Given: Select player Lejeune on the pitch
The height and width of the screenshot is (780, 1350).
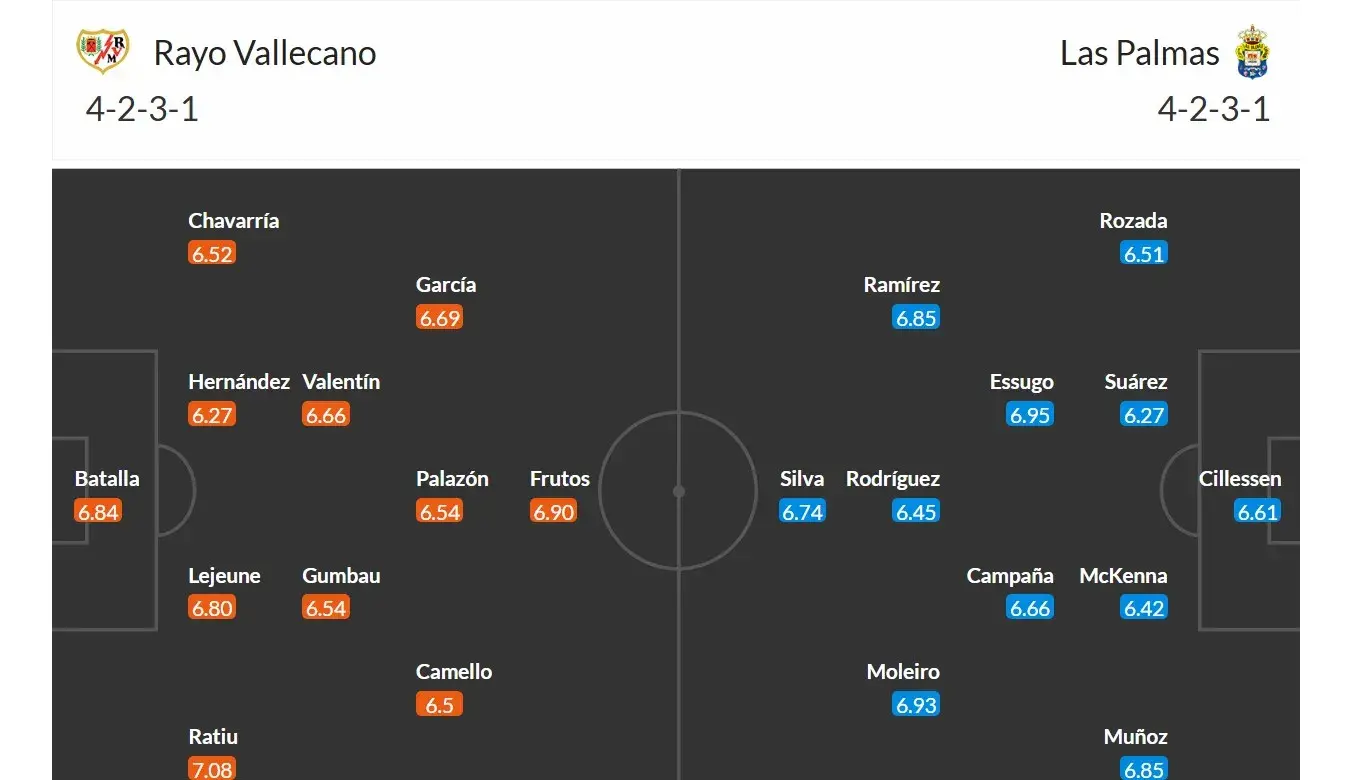Looking at the screenshot, I should click(224, 576).
